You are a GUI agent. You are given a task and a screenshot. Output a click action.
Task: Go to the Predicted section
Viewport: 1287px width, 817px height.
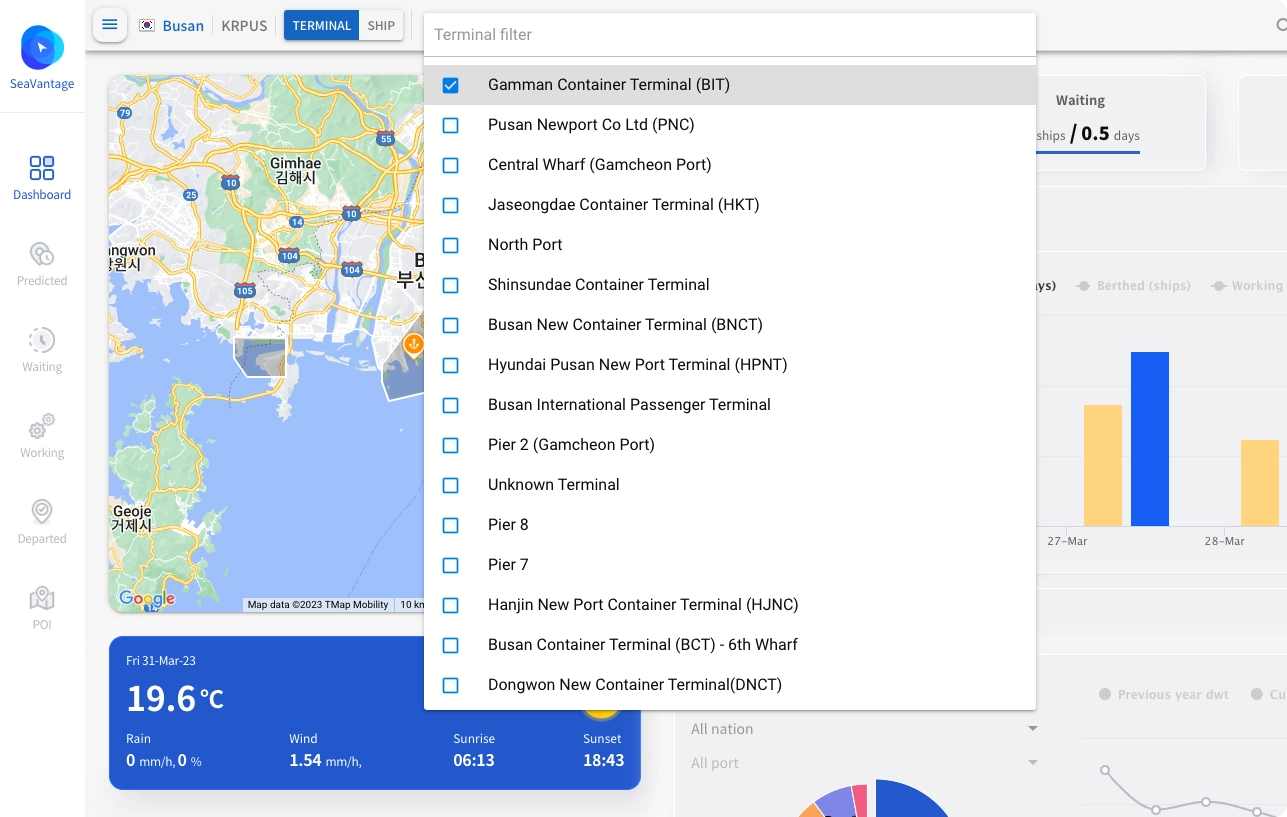[x=42, y=264]
